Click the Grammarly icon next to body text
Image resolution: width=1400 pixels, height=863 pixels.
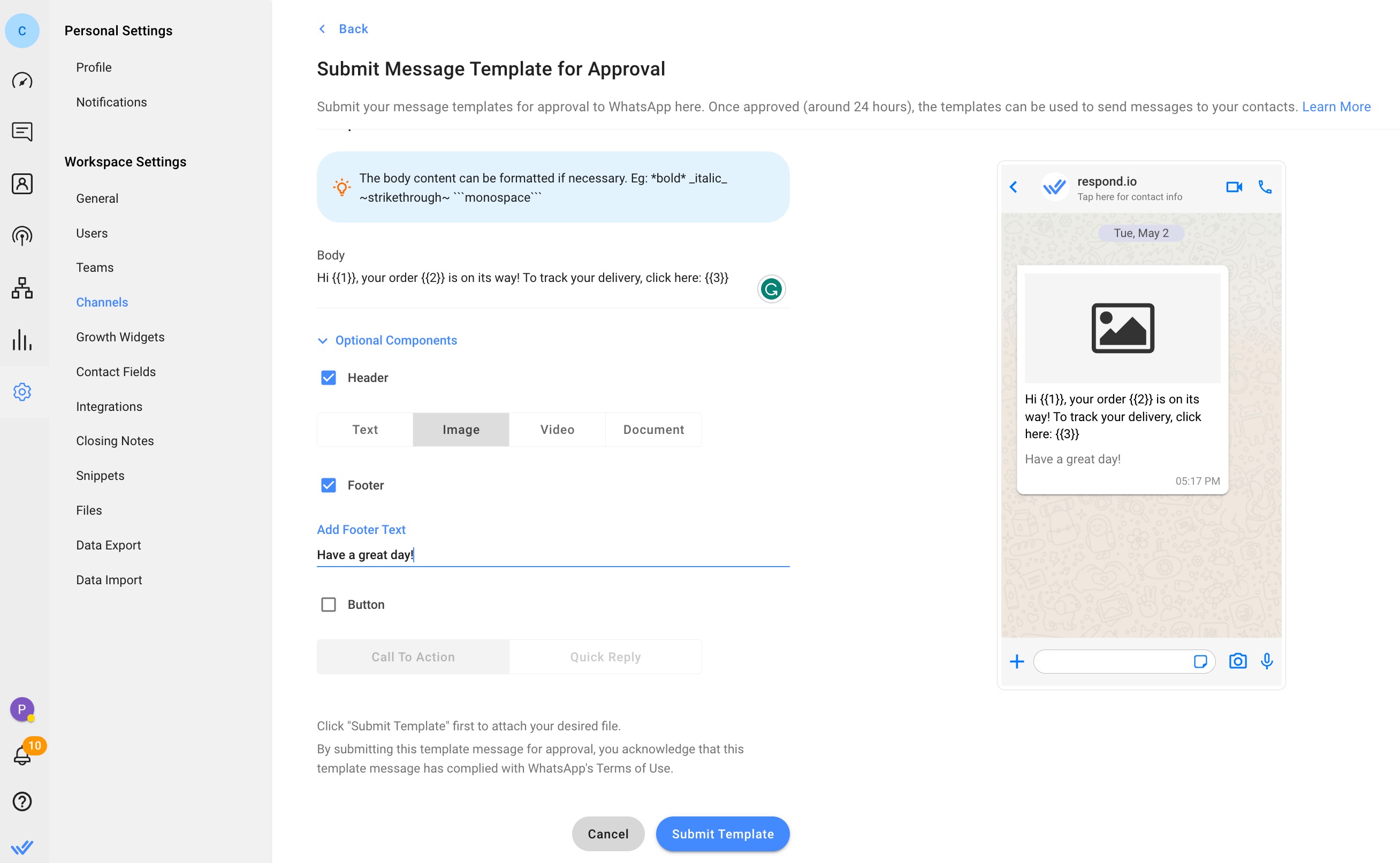click(x=772, y=290)
